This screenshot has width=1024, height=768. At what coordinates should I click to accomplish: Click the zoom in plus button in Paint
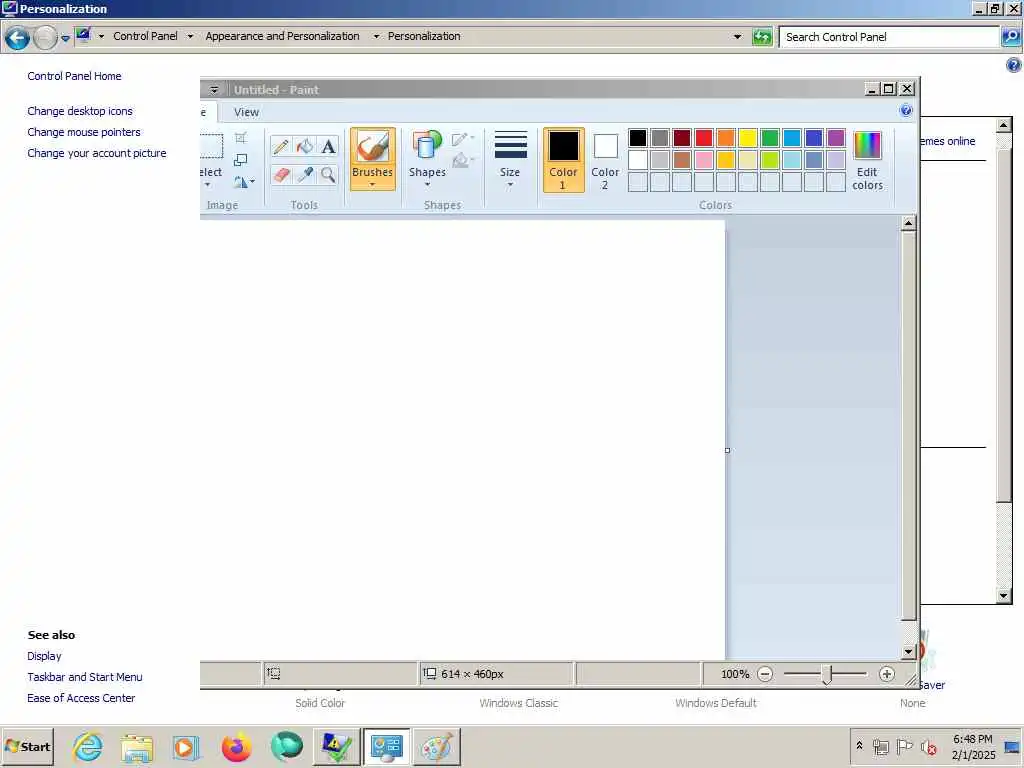tap(886, 674)
